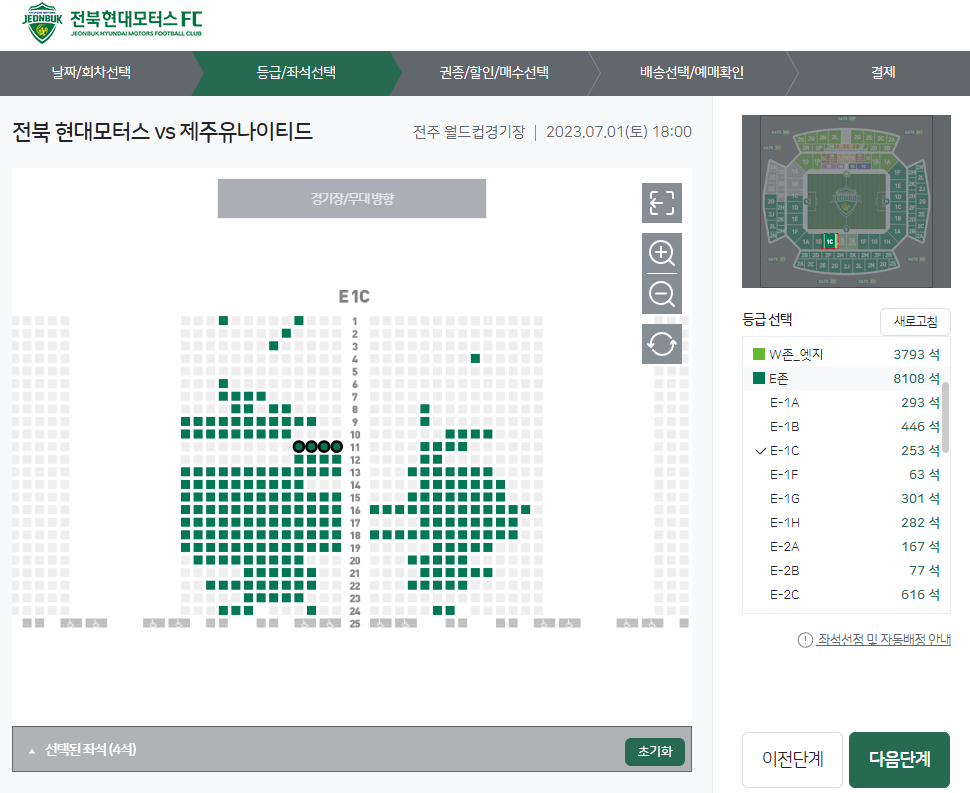Click the venue name 전주 월드컵경기장

(469, 132)
